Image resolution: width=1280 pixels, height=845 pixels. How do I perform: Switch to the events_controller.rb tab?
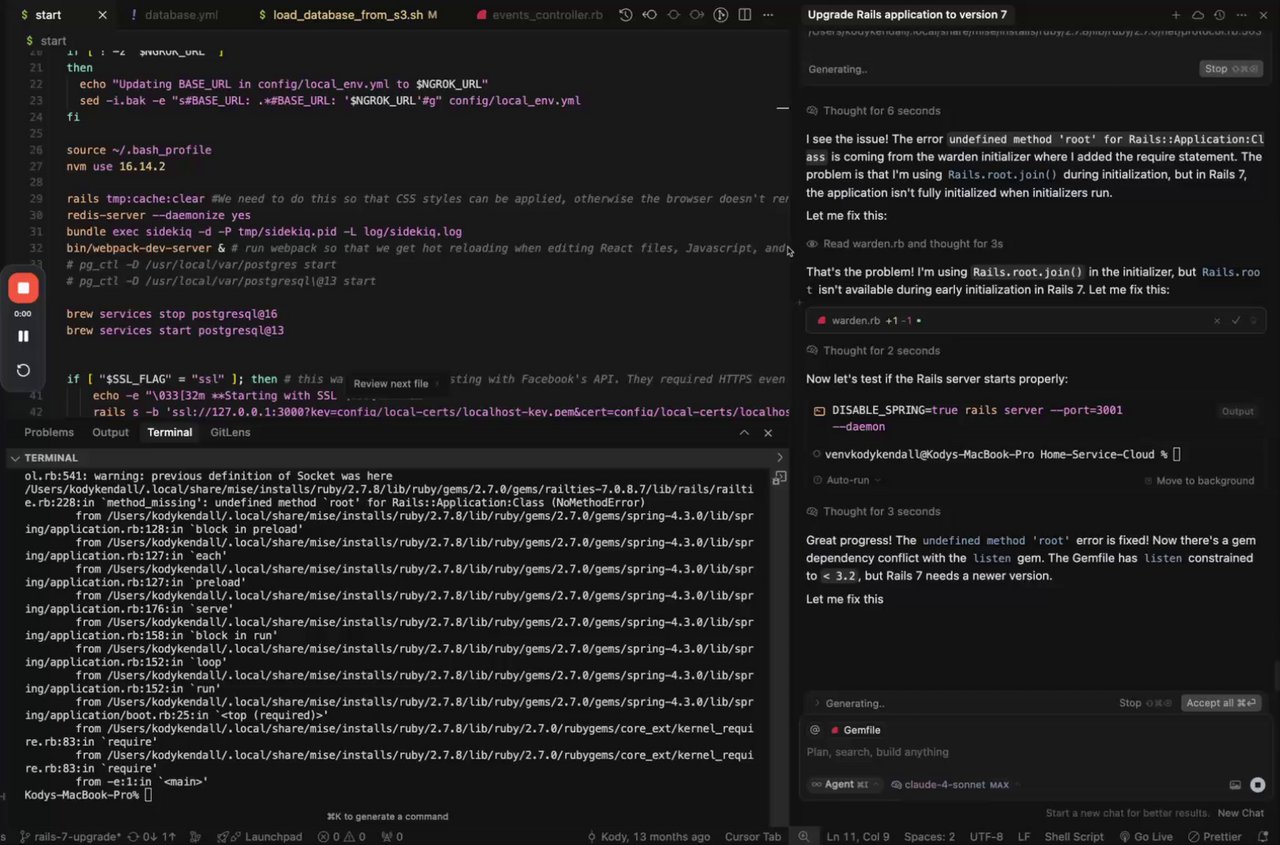point(540,15)
